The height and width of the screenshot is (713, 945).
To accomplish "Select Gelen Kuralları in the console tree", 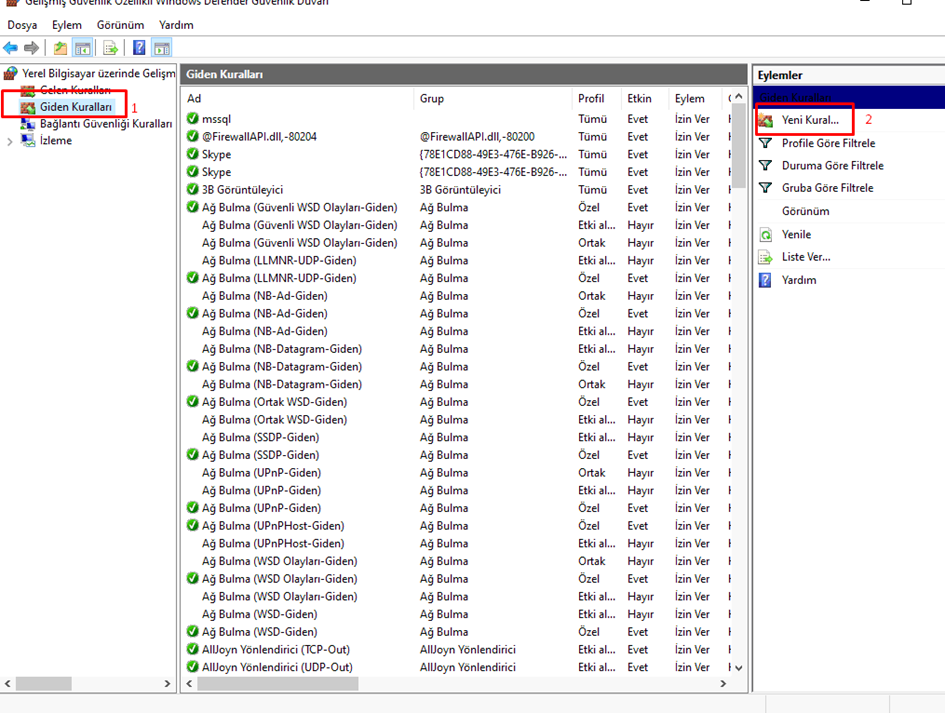I will coord(75,90).
